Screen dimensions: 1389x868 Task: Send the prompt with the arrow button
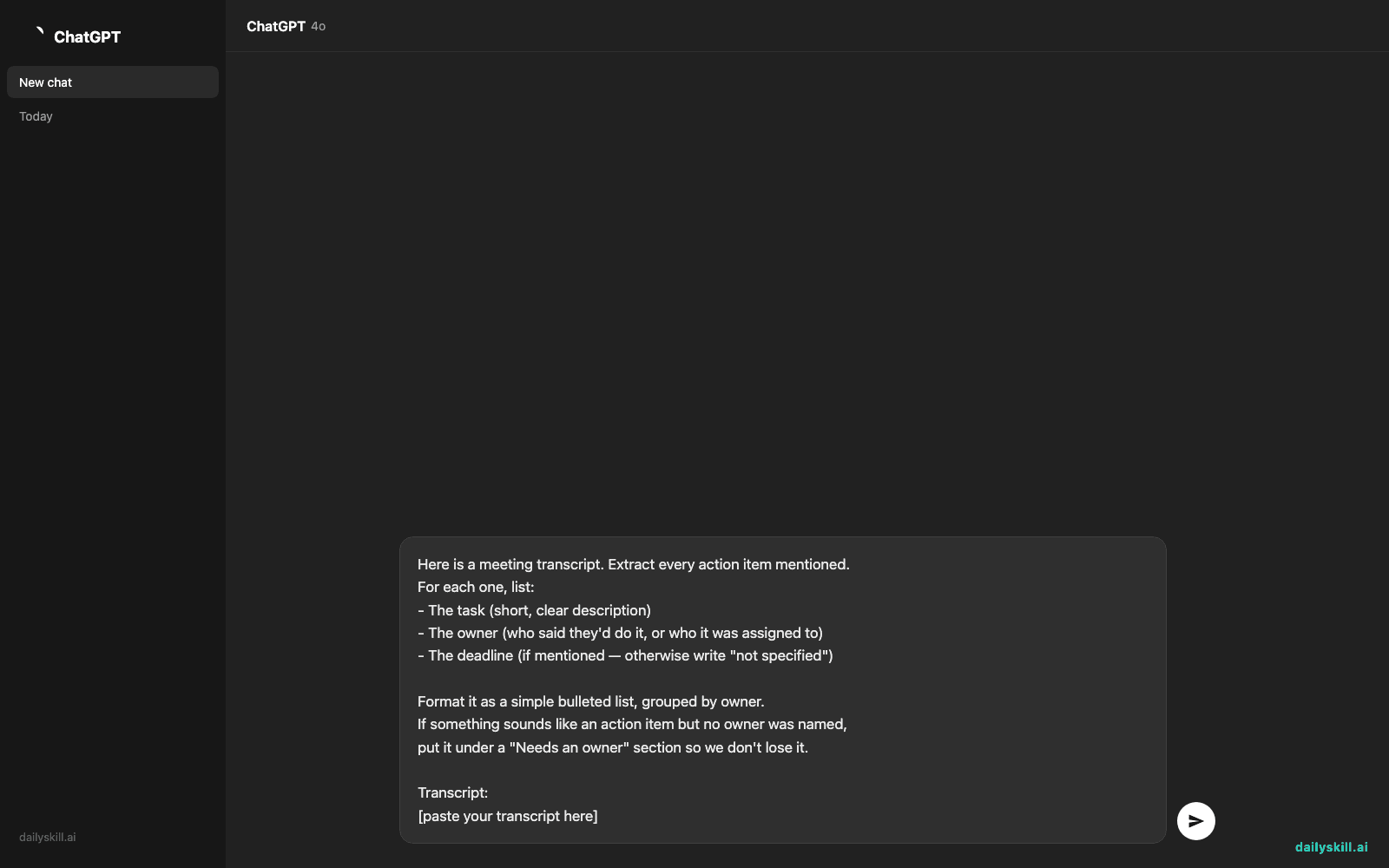pyautogui.click(x=1195, y=821)
